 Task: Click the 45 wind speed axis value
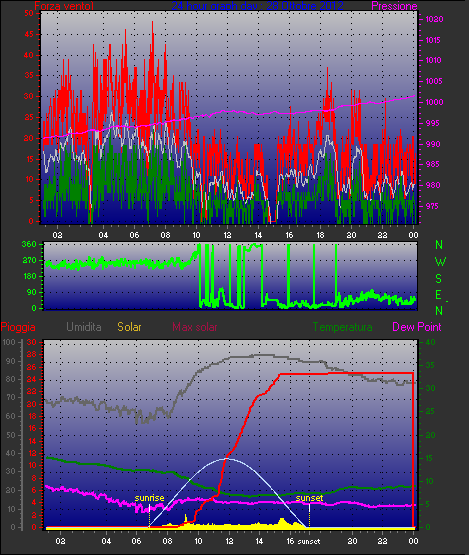coord(29,34)
